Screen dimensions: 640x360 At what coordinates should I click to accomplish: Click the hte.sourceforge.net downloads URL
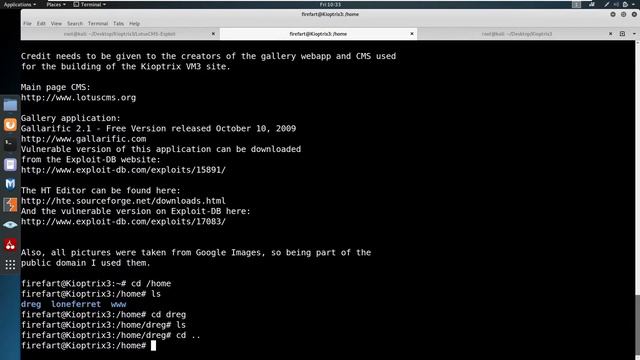(x=123, y=201)
